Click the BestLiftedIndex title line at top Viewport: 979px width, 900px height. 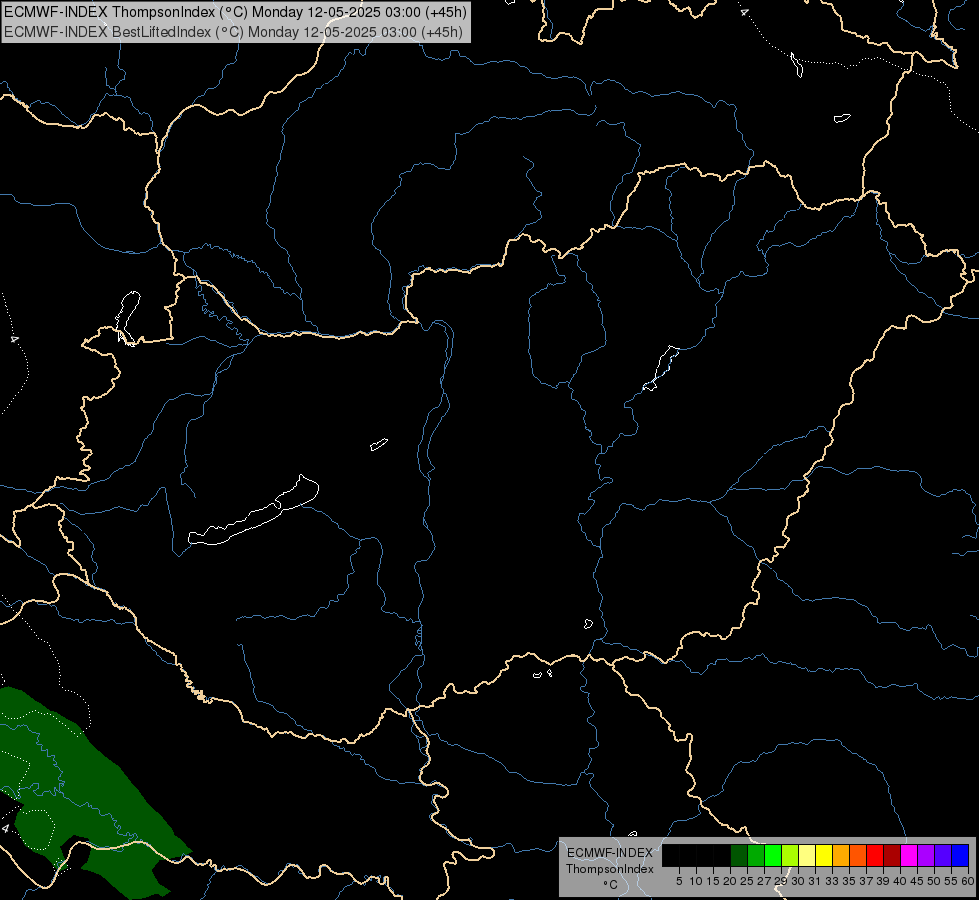pos(233,32)
